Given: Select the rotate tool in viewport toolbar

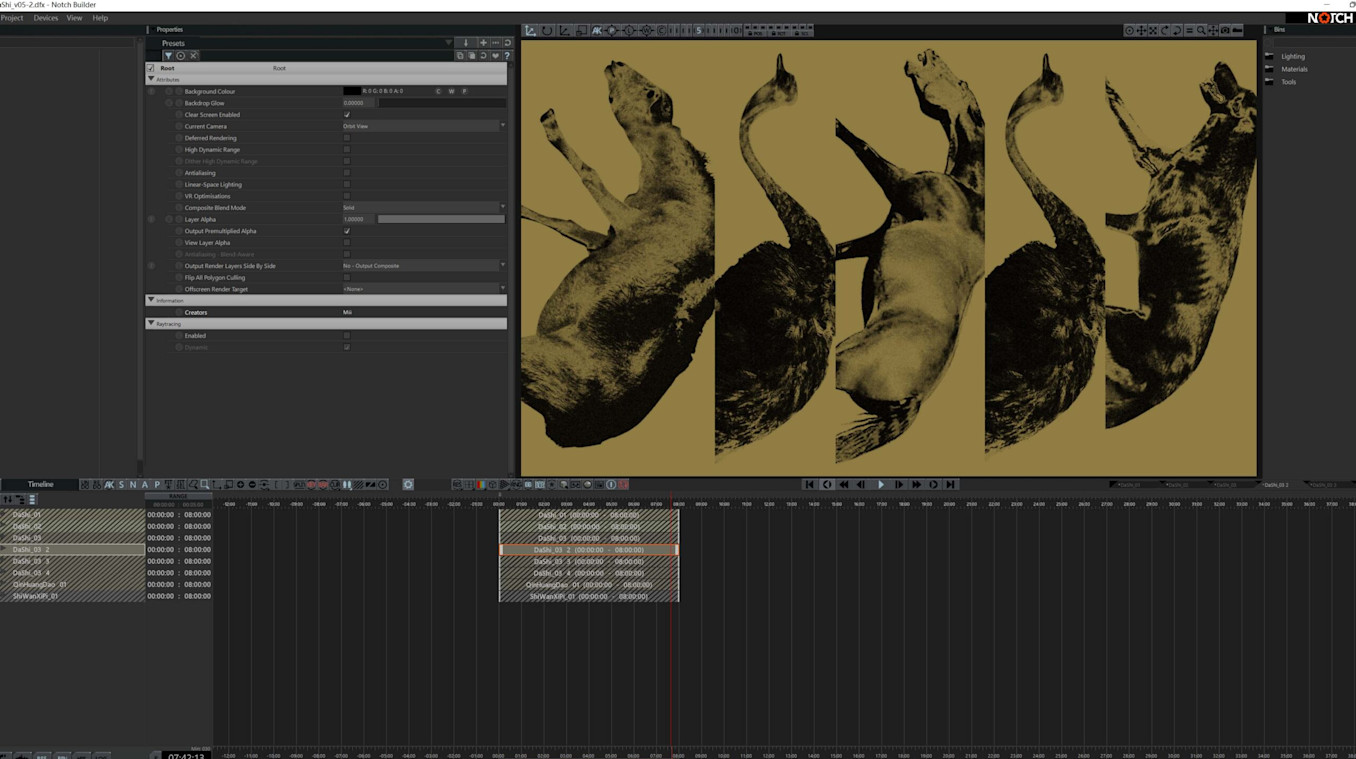Looking at the screenshot, I should pos(547,31).
